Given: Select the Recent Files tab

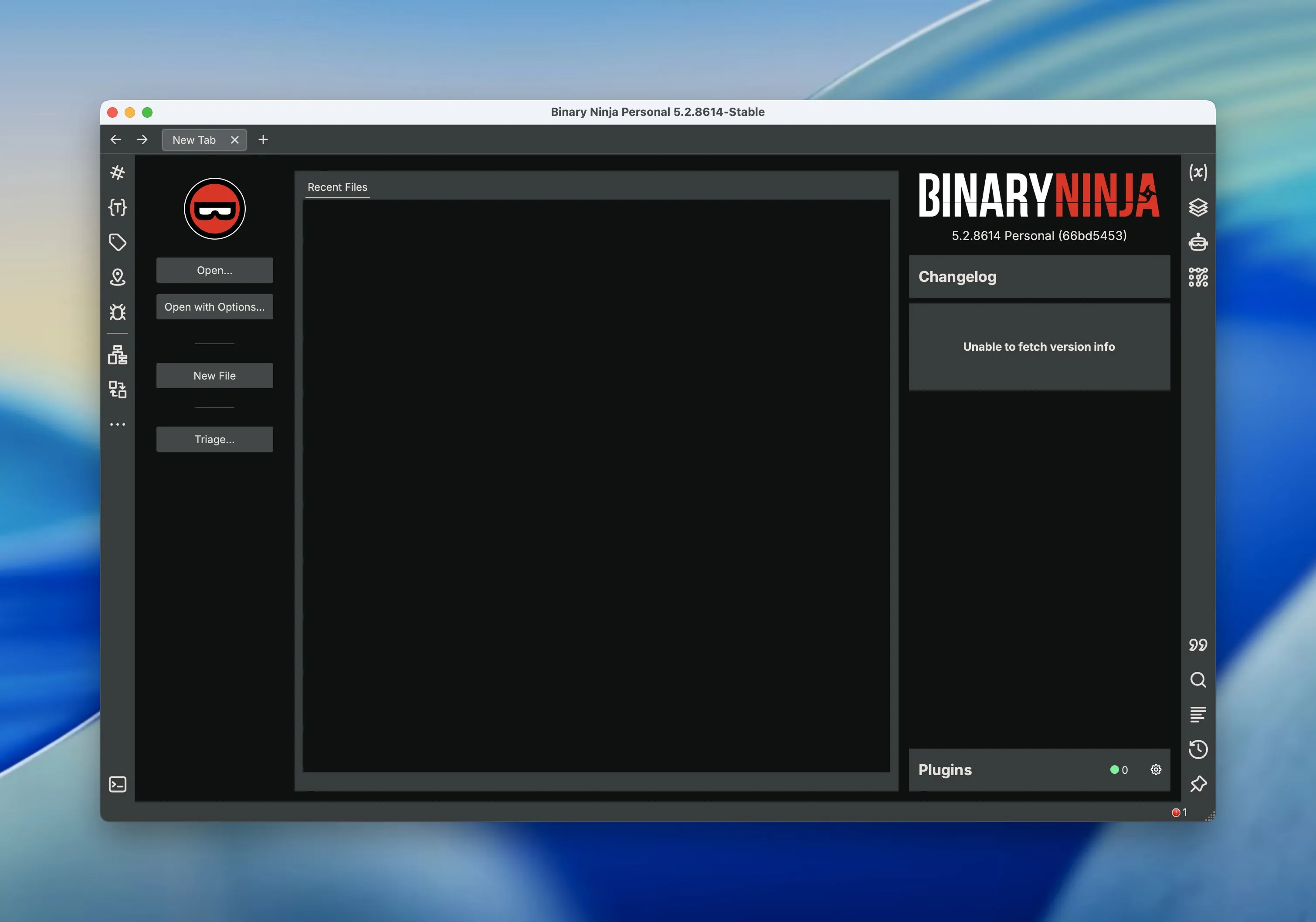Looking at the screenshot, I should pyautogui.click(x=337, y=187).
